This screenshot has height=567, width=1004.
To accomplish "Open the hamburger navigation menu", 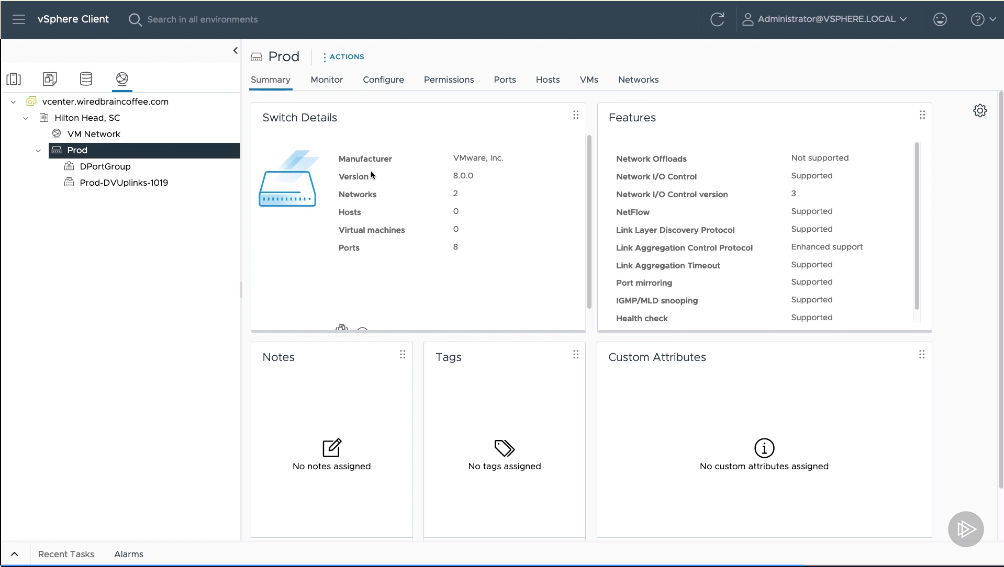I will coord(19,19).
